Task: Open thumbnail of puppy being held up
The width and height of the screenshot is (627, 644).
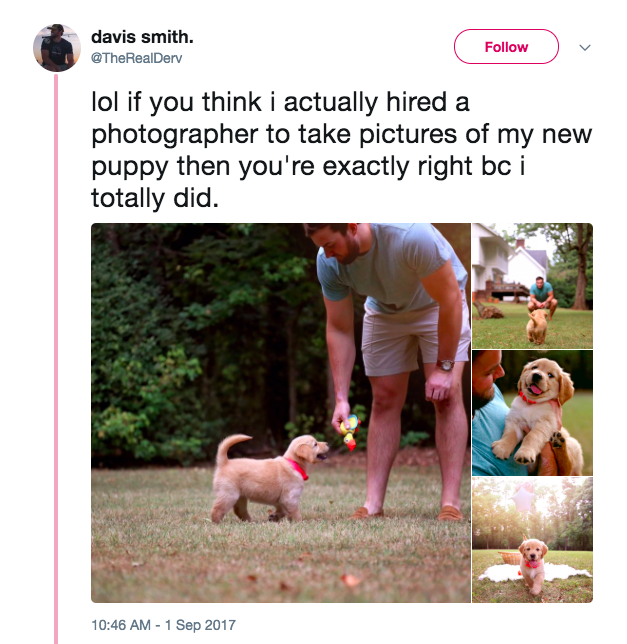Action: [x=532, y=412]
